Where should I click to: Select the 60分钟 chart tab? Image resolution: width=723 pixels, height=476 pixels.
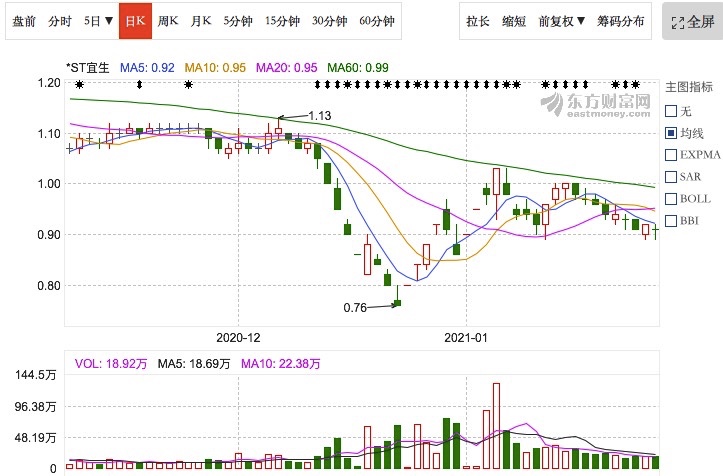tap(377, 21)
